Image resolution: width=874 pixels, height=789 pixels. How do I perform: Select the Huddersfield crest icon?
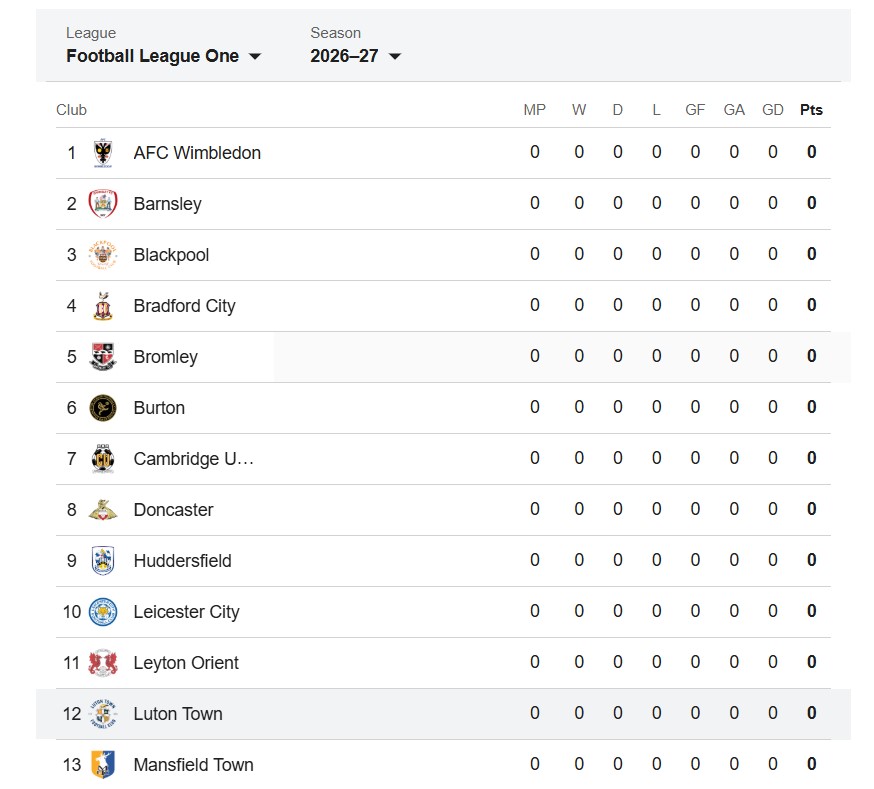point(103,561)
